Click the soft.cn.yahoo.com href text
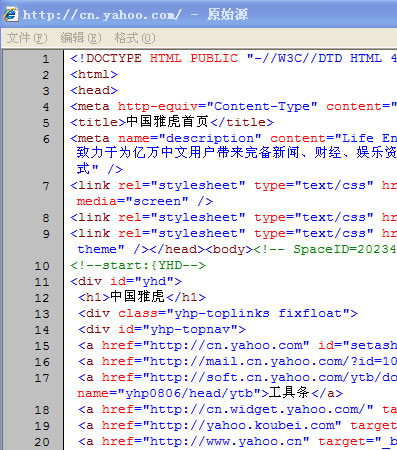The height and width of the screenshot is (450, 397). point(249,377)
